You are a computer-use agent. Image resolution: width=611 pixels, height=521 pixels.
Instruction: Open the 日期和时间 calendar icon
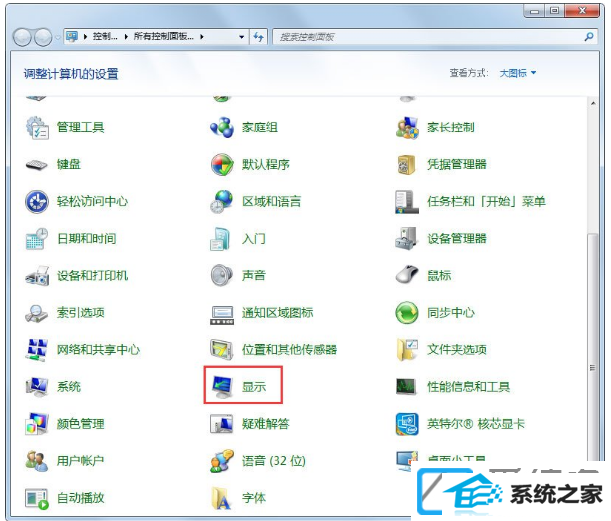pyautogui.click(x=37, y=238)
